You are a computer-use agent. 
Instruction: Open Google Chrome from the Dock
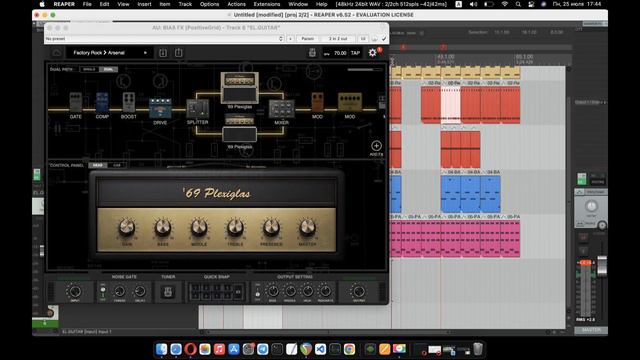(x=349, y=349)
